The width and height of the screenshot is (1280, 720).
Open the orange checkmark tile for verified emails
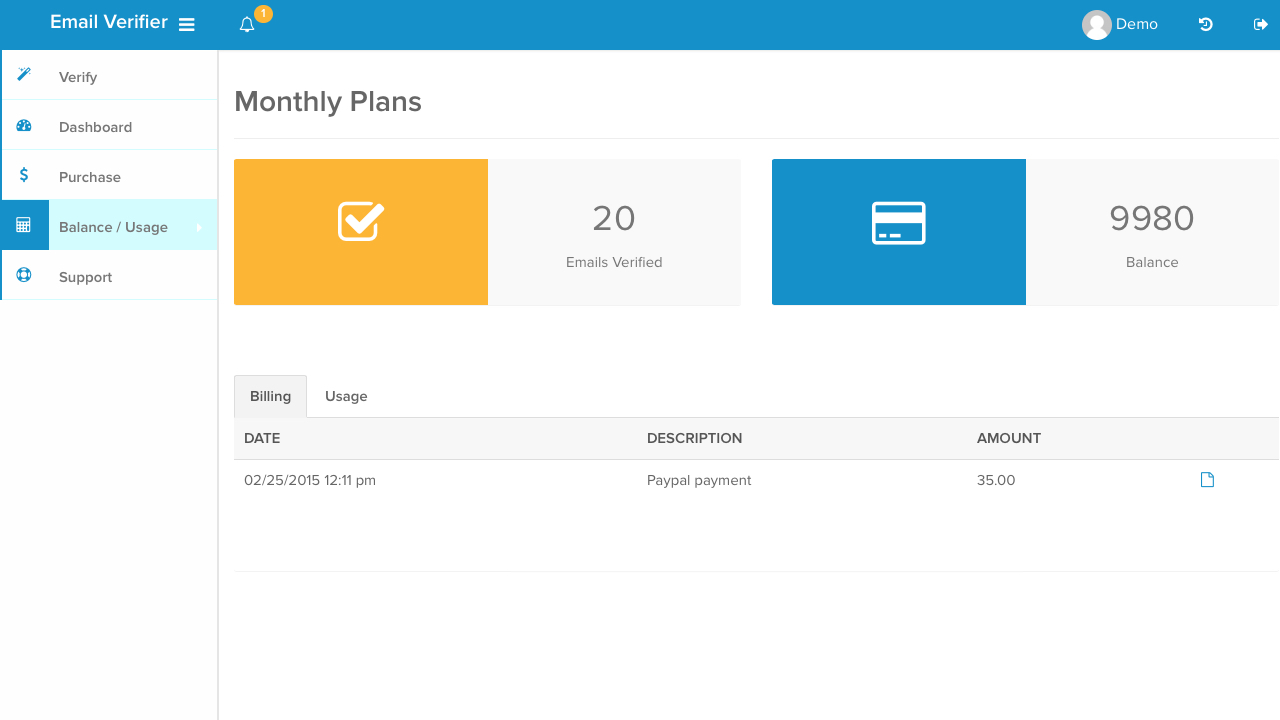[360, 231]
